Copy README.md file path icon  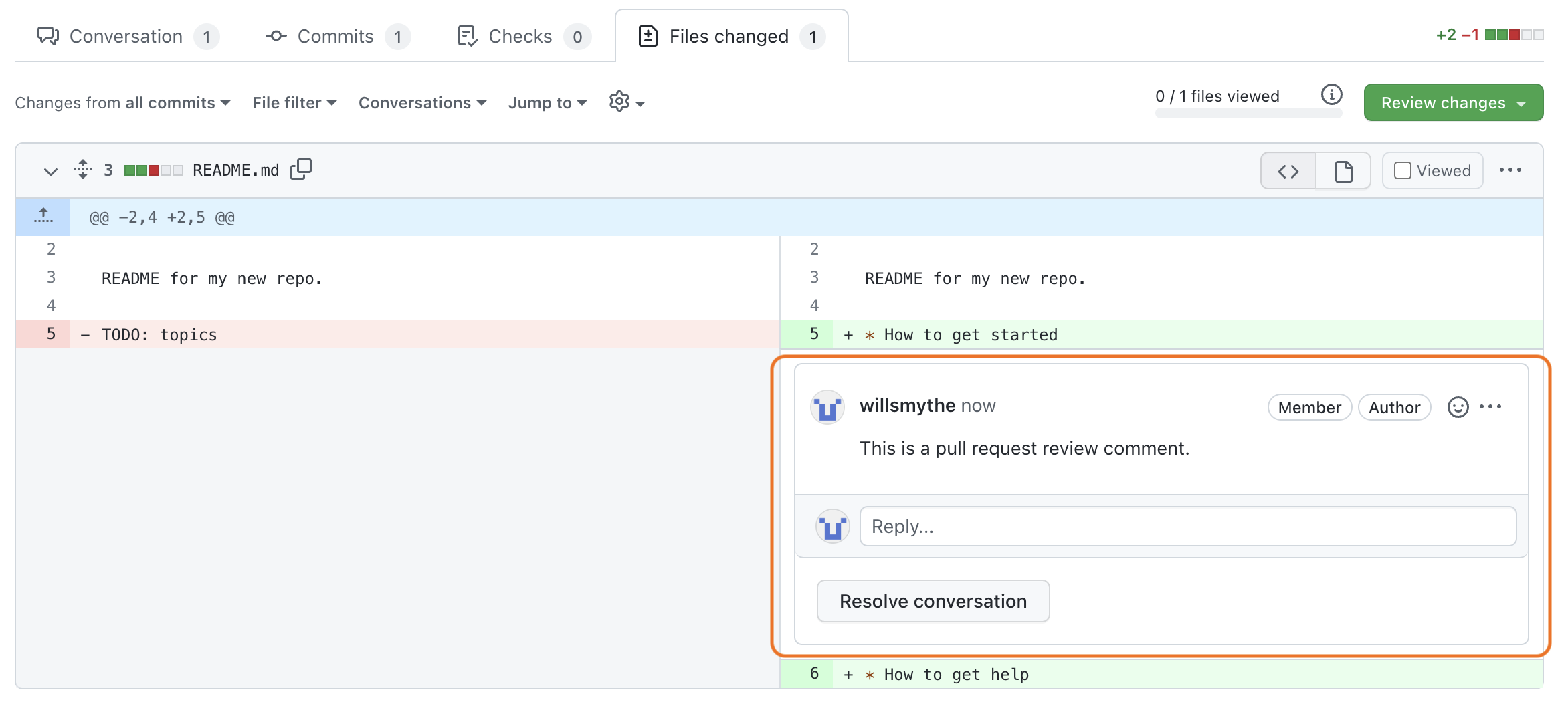(301, 170)
